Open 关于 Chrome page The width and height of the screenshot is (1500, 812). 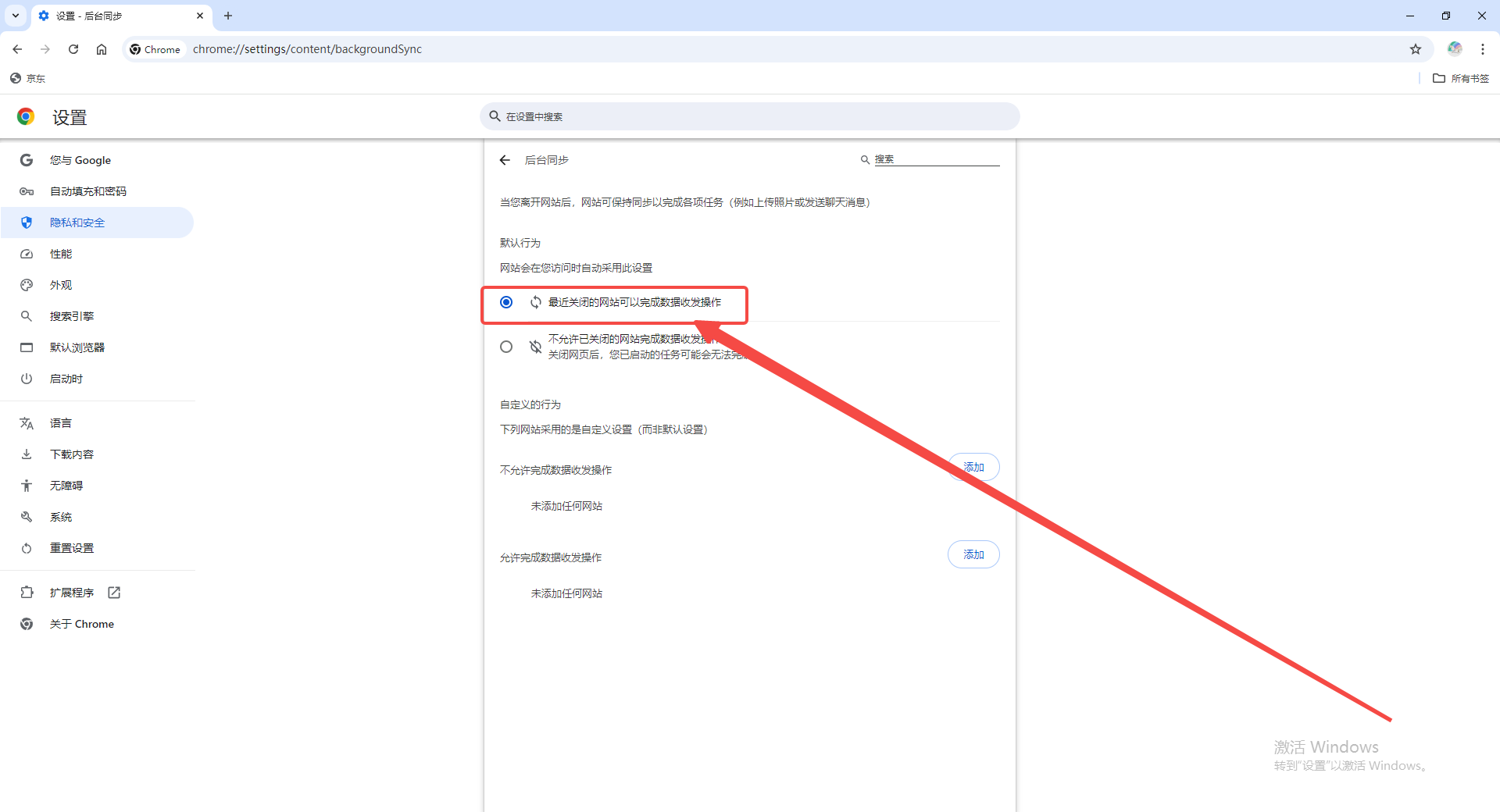tap(97, 624)
